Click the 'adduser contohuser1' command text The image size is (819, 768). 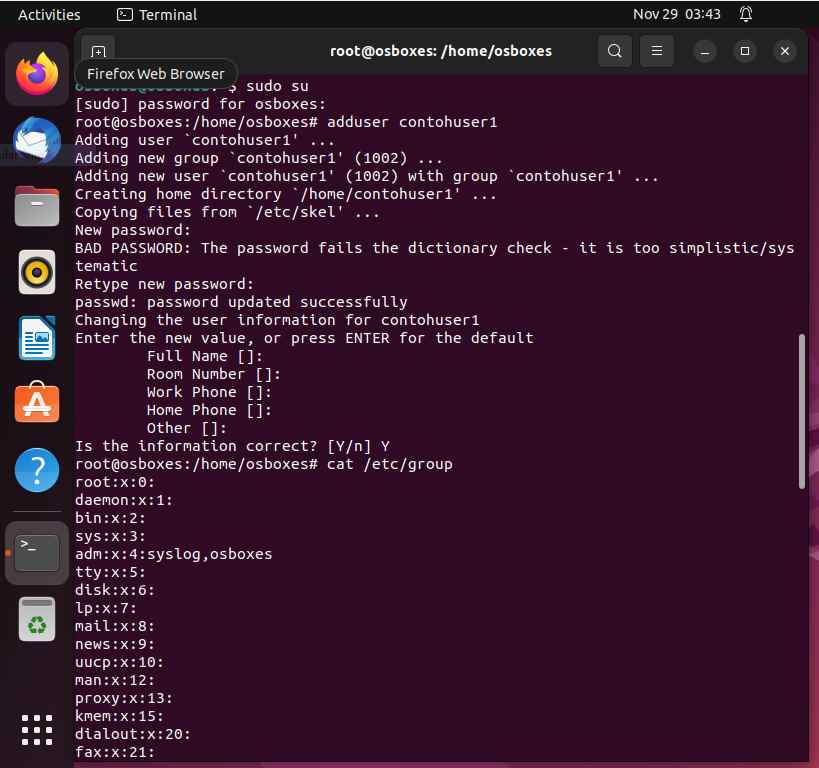pos(412,122)
